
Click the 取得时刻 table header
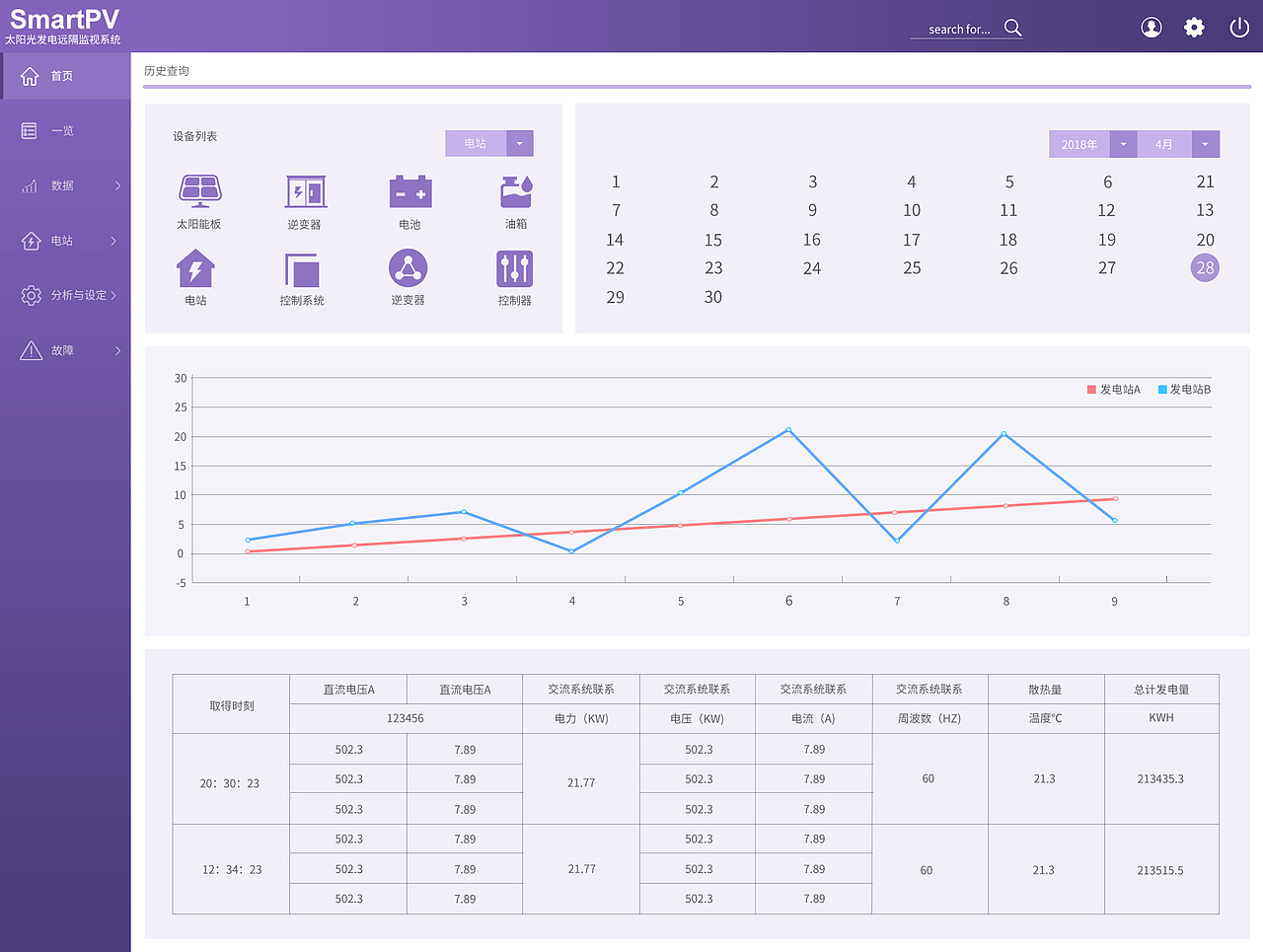[x=231, y=704]
